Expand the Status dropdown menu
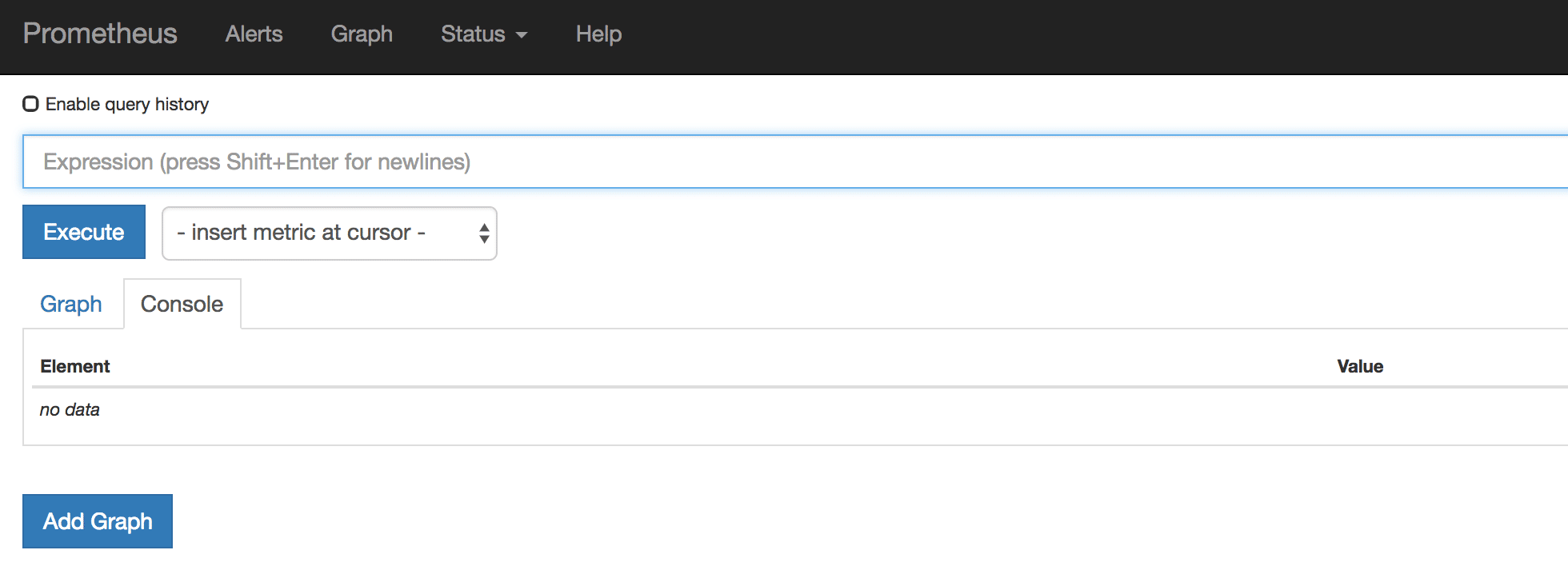This screenshot has width=1568, height=566. [x=474, y=34]
